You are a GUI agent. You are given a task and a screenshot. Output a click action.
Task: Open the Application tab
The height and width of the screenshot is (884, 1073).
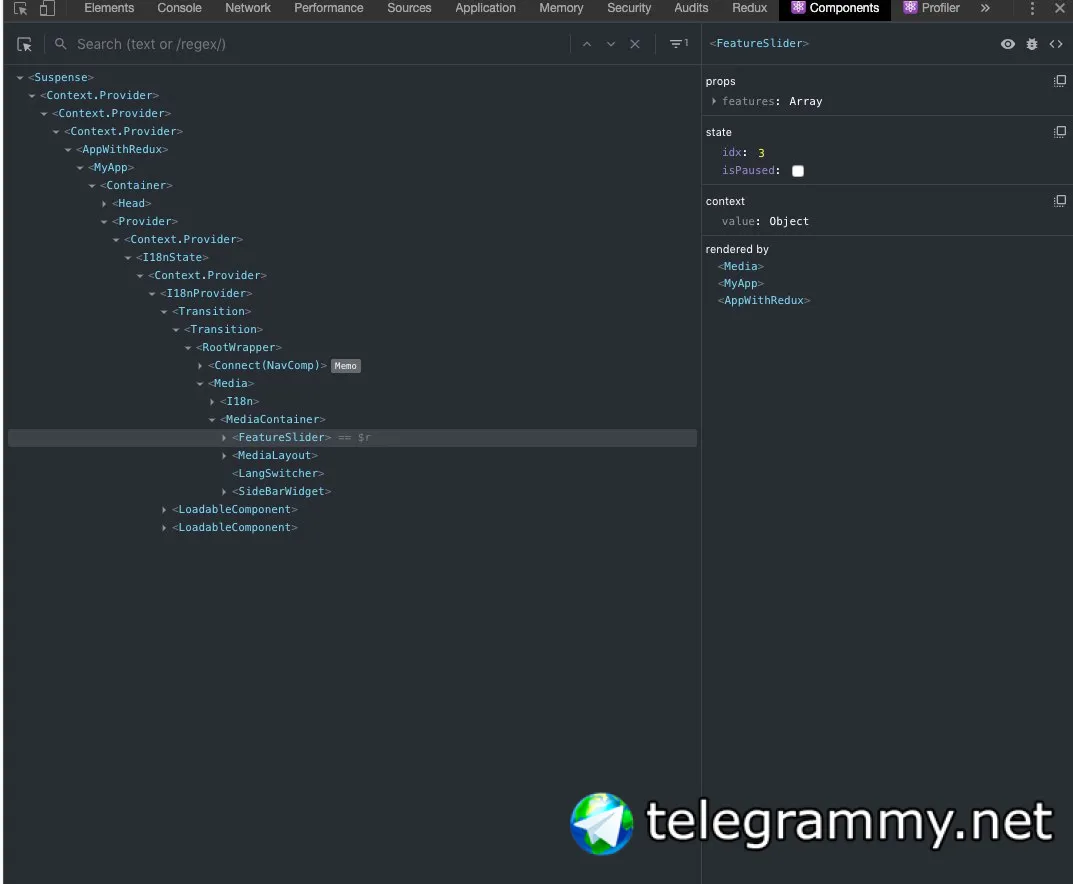point(485,8)
